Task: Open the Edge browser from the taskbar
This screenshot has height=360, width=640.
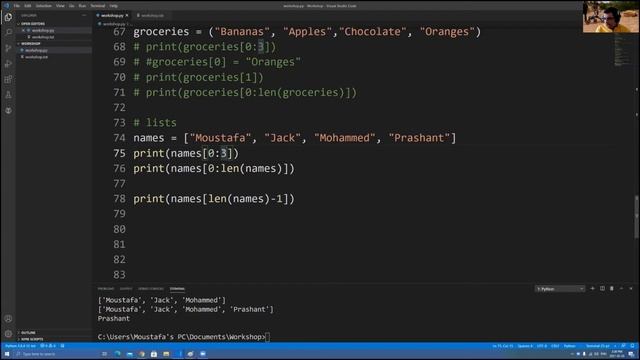Action: point(117,354)
